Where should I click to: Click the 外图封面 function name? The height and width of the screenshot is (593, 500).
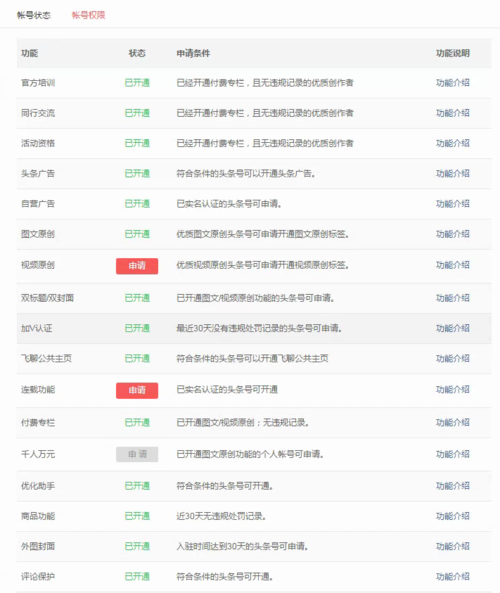coord(38,546)
